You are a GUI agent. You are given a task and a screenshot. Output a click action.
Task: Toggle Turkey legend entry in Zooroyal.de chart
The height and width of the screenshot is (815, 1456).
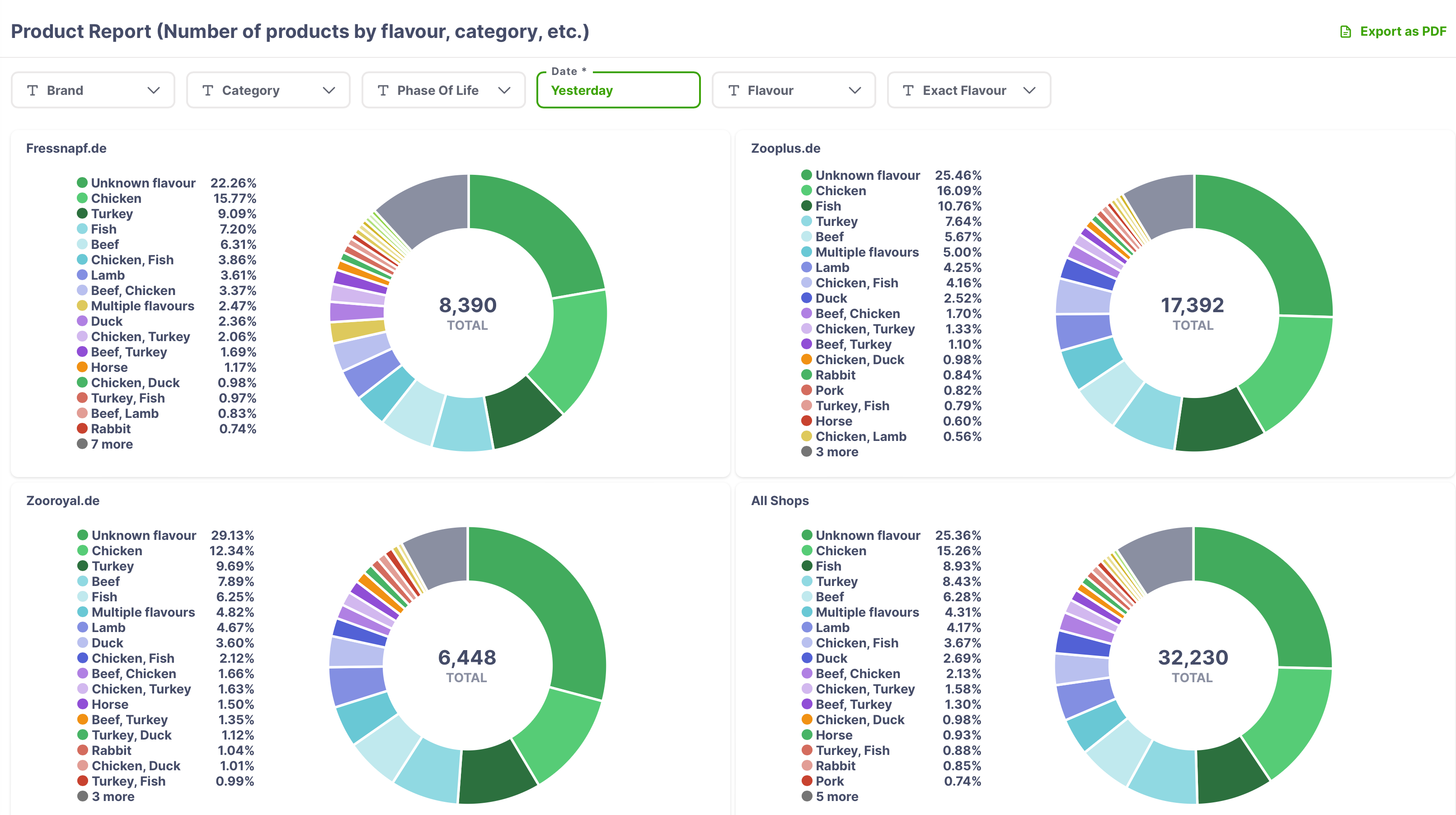pyautogui.click(x=113, y=567)
